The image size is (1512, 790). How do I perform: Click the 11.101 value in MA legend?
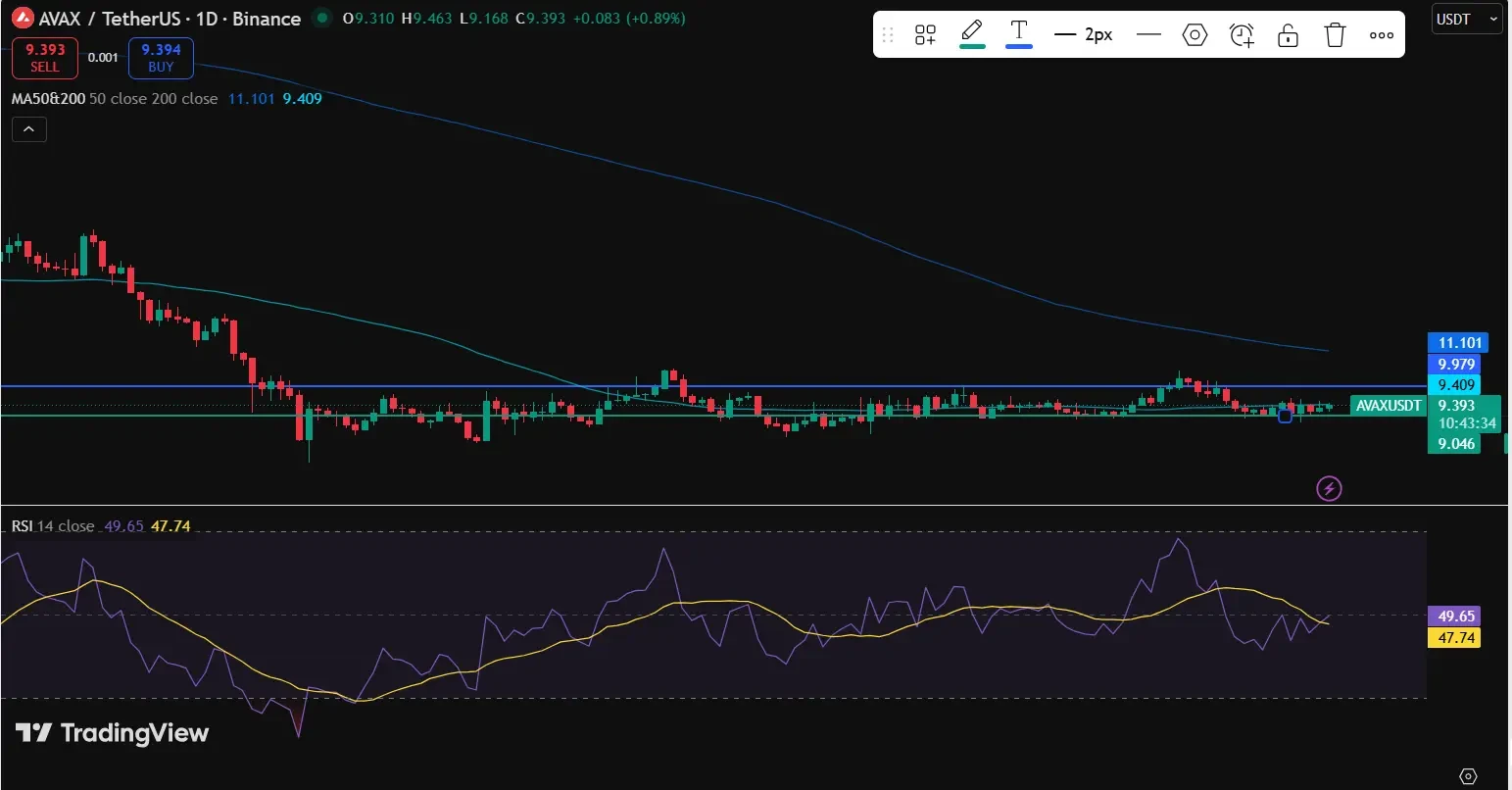(251, 99)
